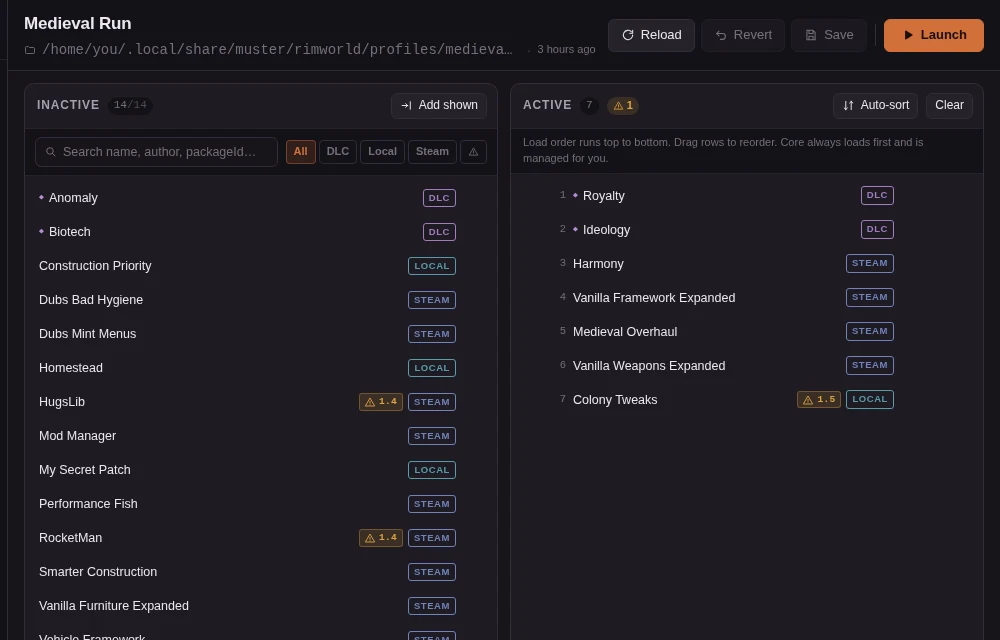Select Construction Priority mod row
Viewport: 1000px width, 640px height.
[x=261, y=266]
